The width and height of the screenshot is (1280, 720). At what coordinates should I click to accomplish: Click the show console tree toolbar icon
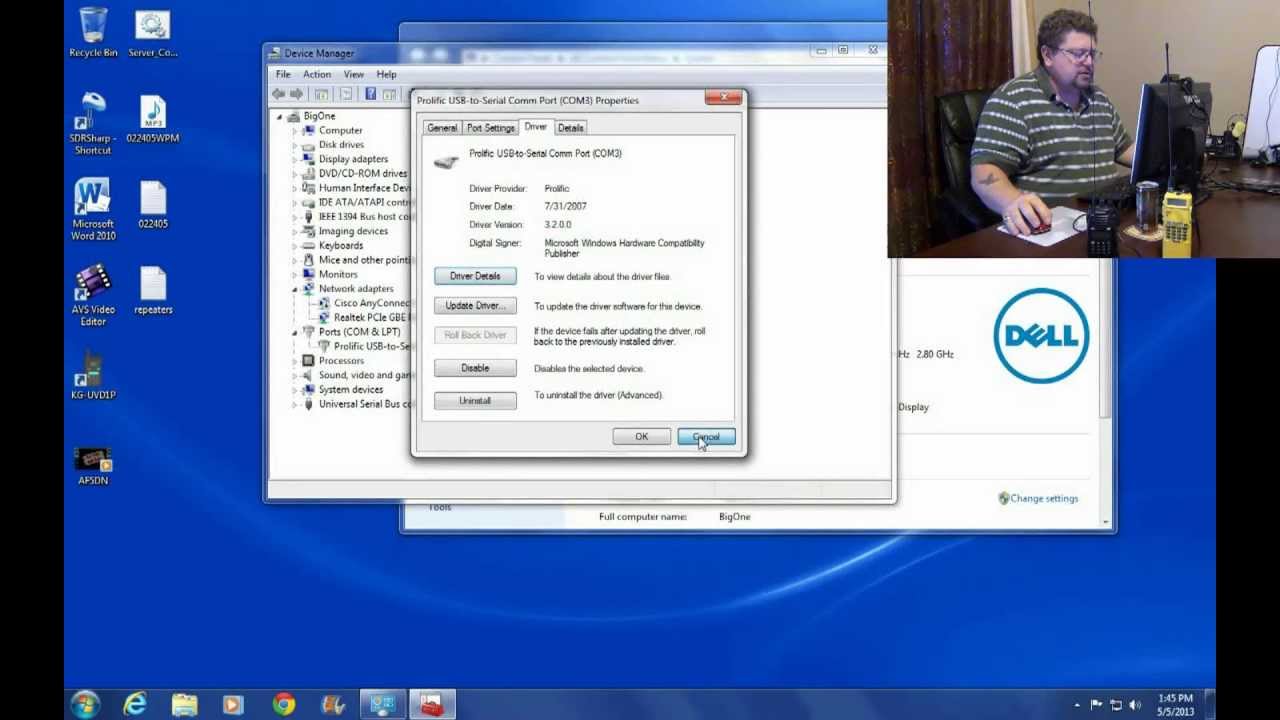[x=321, y=94]
